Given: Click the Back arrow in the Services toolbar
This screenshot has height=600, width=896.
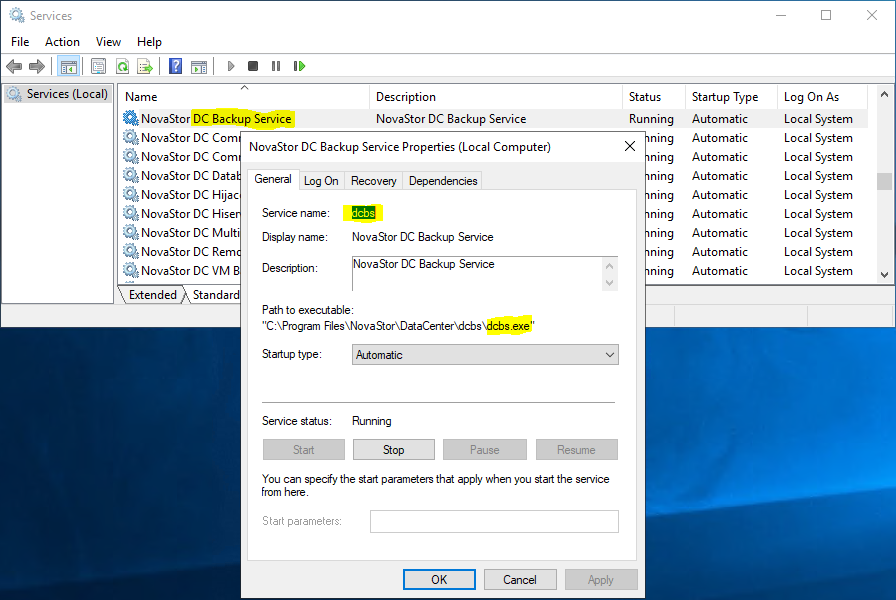Looking at the screenshot, I should [14, 66].
